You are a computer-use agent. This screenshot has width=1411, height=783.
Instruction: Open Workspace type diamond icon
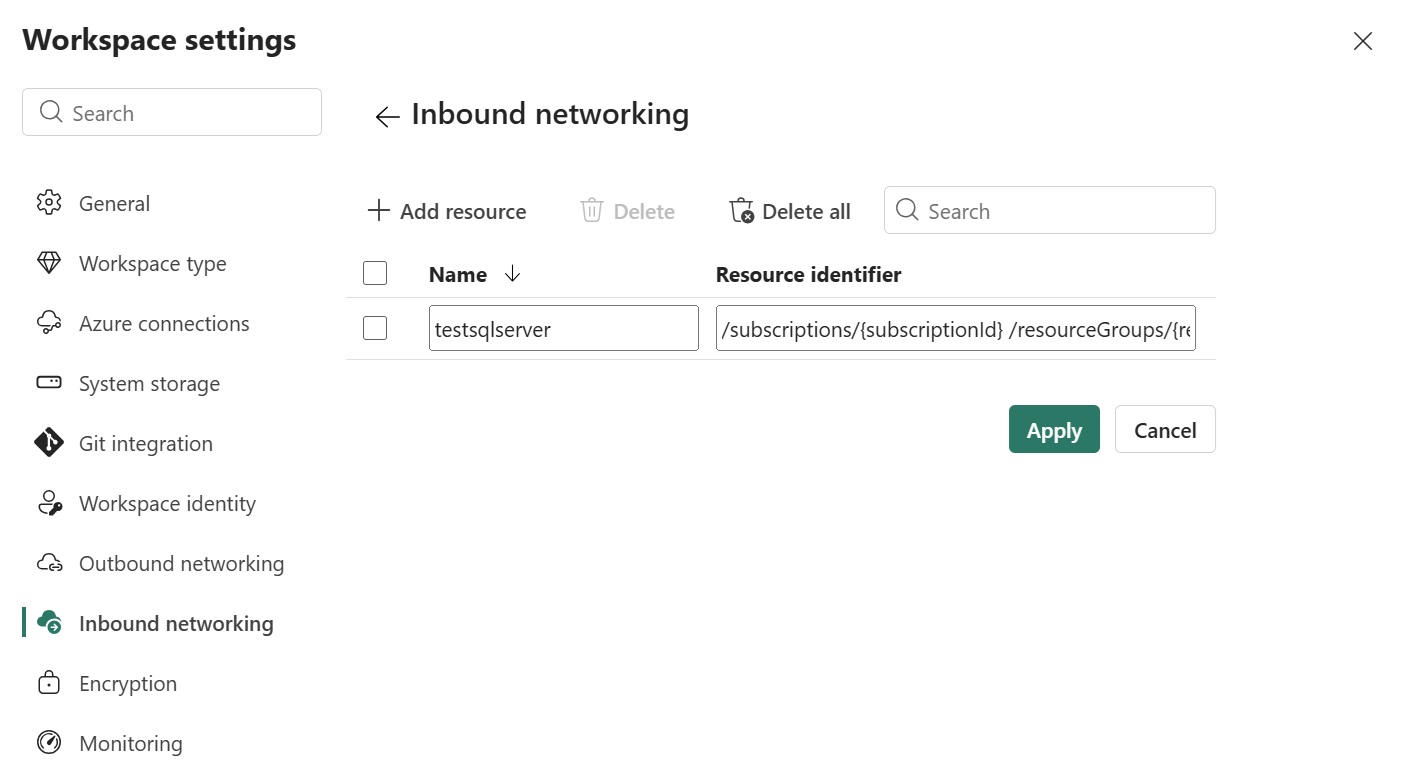49,263
